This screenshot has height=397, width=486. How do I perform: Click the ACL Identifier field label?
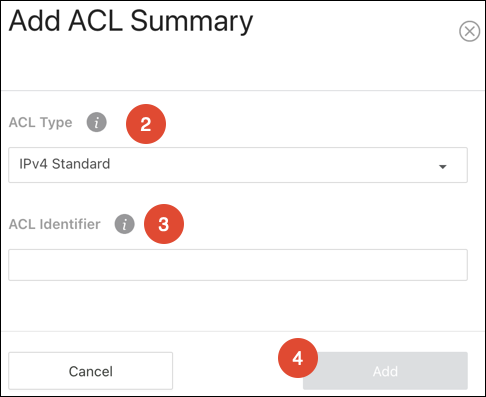(x=55, y=224)
